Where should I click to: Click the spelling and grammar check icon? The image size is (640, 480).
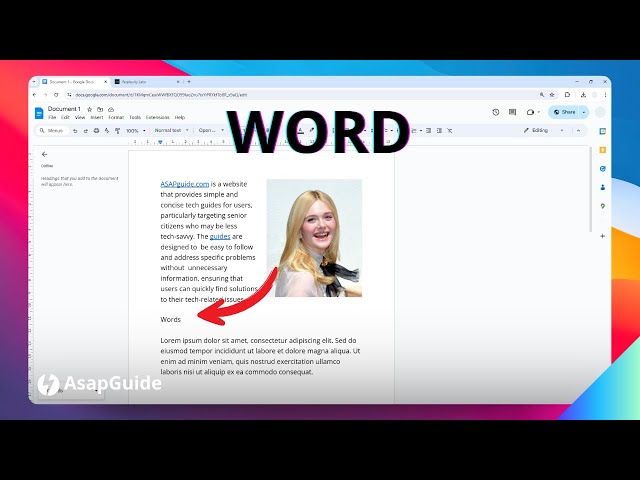tap(107, 131)
